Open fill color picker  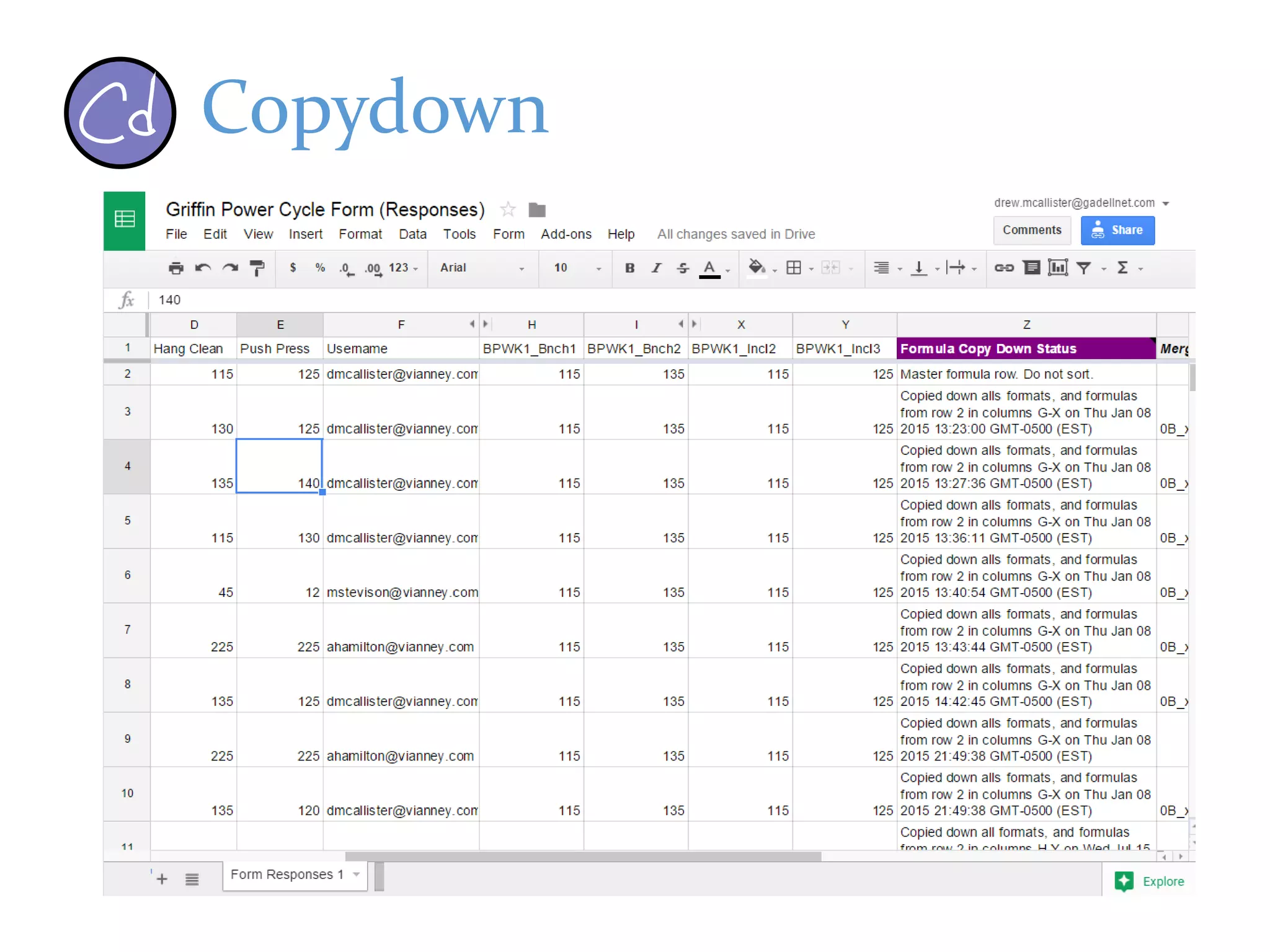tap(756, 268)
